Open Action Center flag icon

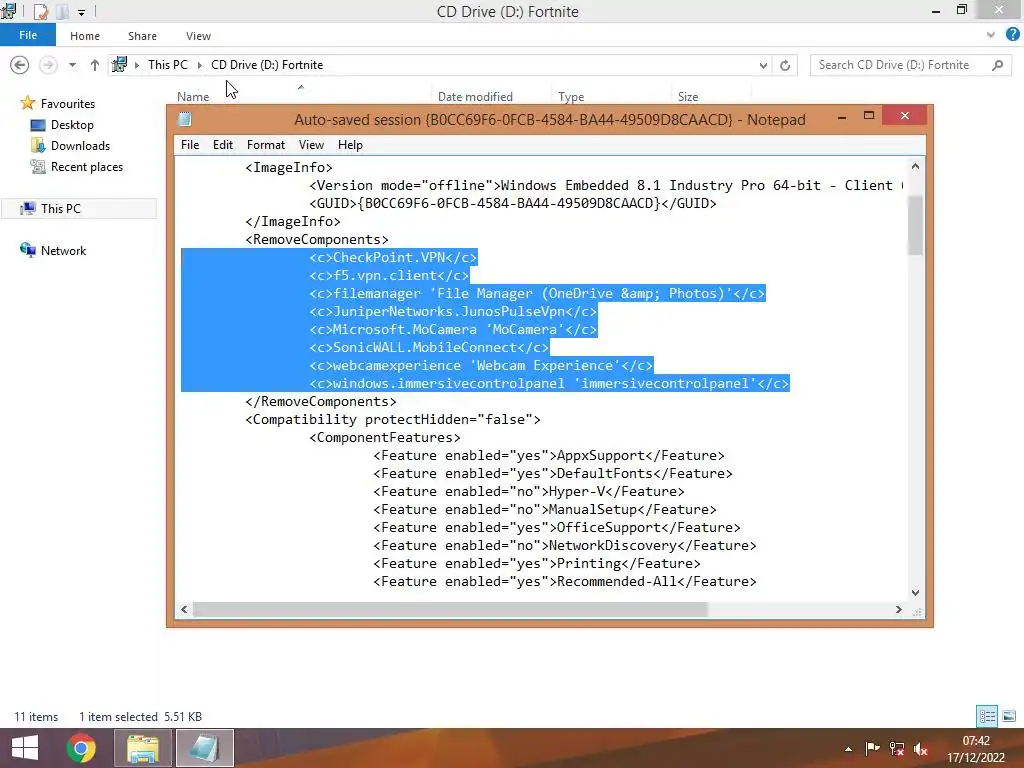tap(872, 749)
